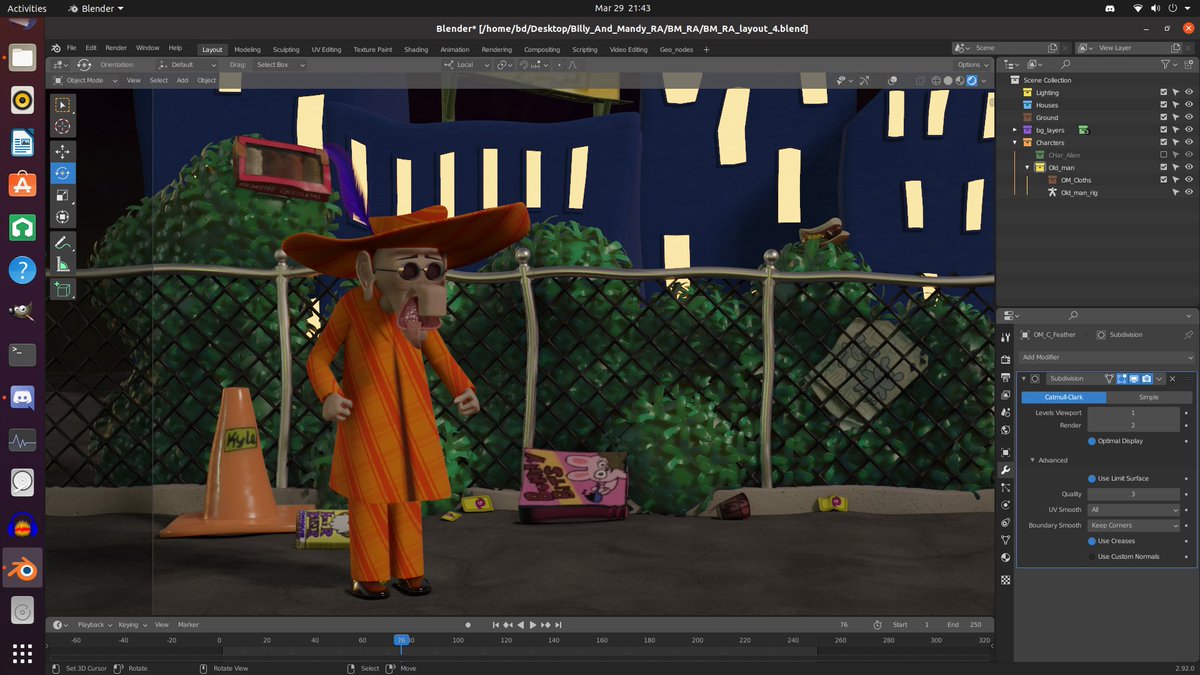Select the Add Cube tool

(x=62, y=290)
